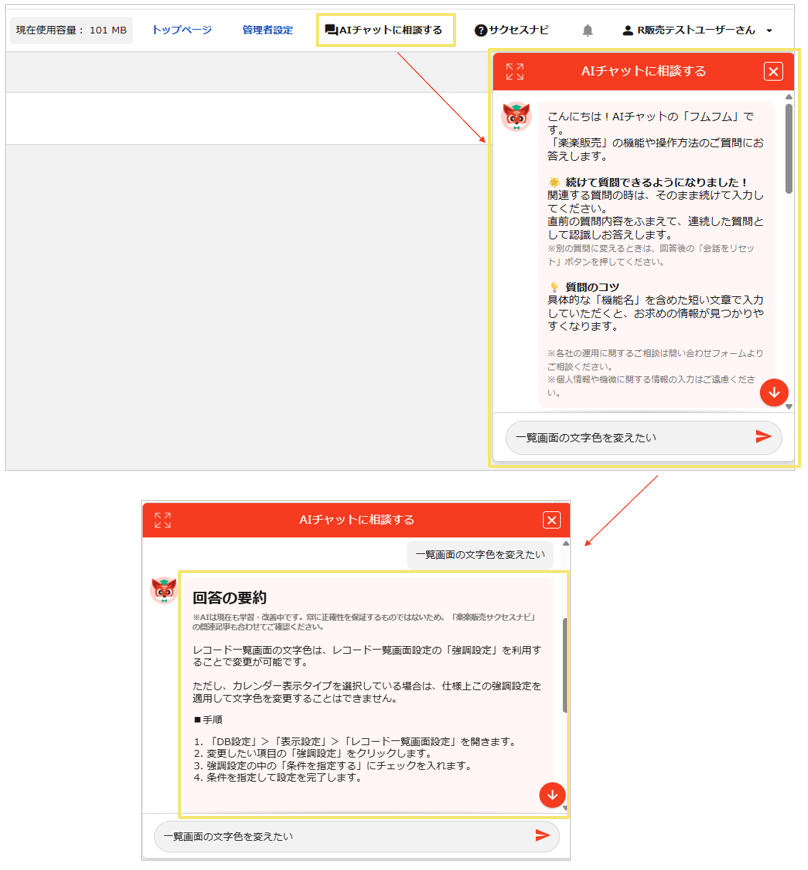Click the chat bubble icon in AIチャット menu
Image resolution: width=808 pixels, height=870 pixels.
[331, 30]
